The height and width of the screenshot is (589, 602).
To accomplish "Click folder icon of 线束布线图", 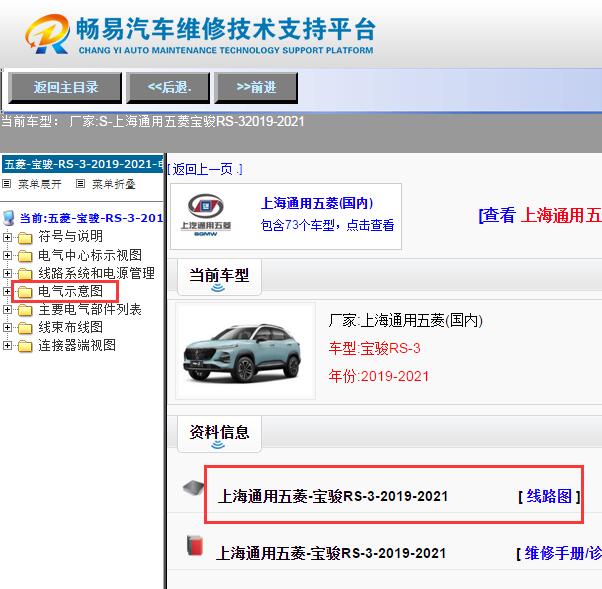I will (x=25, y=328).
